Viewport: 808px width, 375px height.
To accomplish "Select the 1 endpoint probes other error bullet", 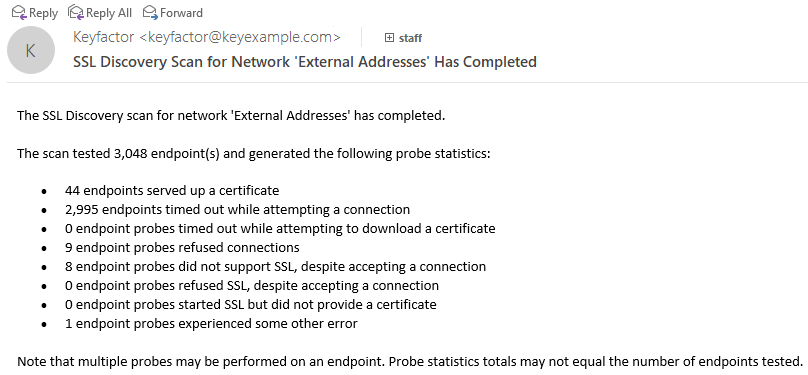I will tap(211, 323).
